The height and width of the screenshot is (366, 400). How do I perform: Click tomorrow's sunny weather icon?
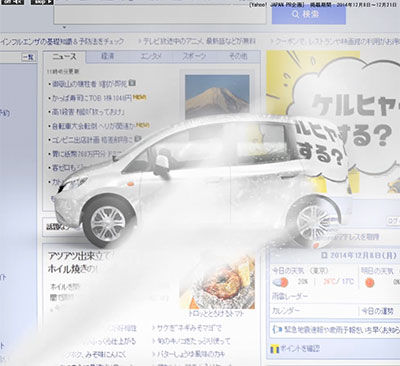coord(369,282)
